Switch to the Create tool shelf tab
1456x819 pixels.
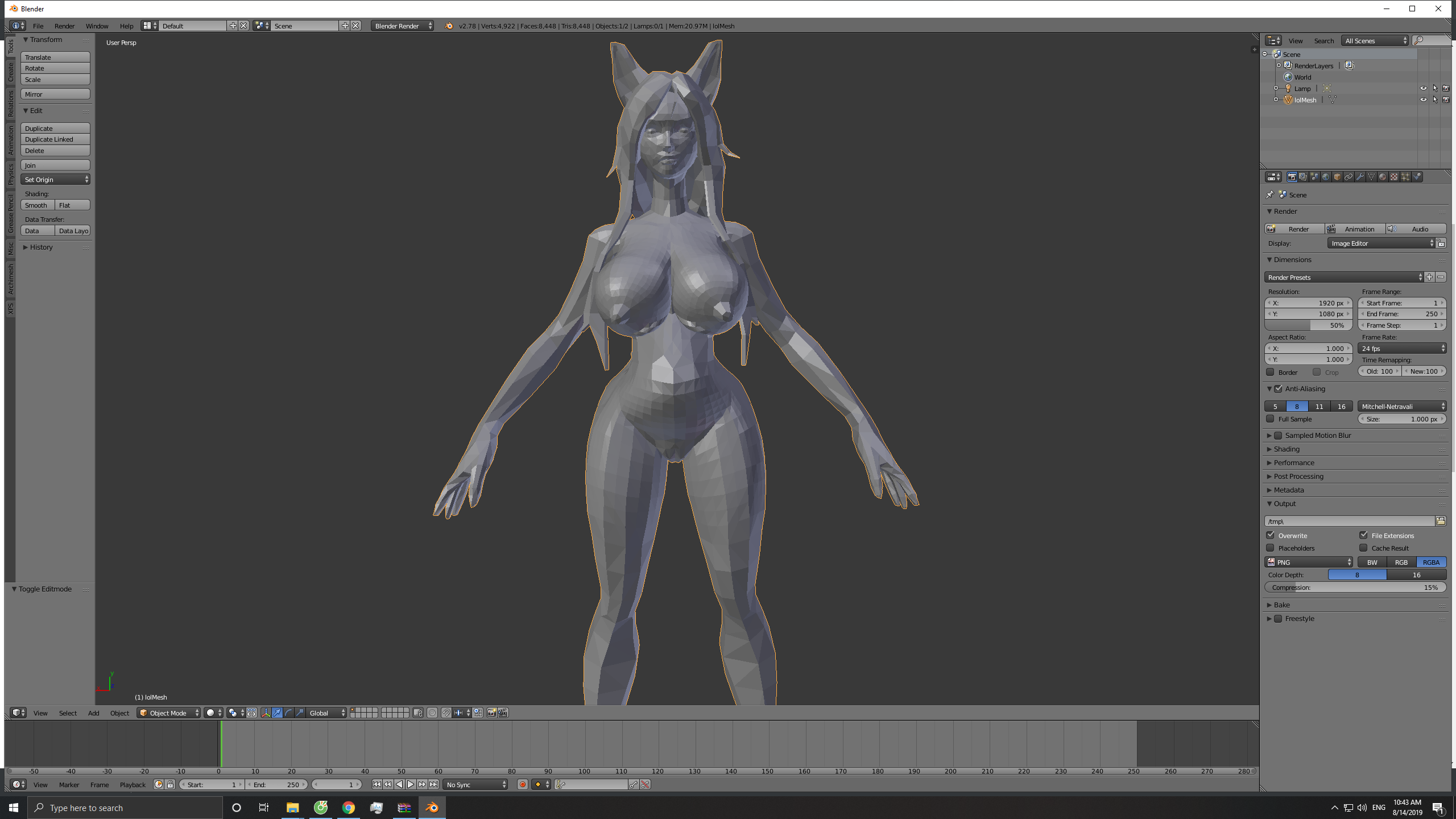click(10, 72)
